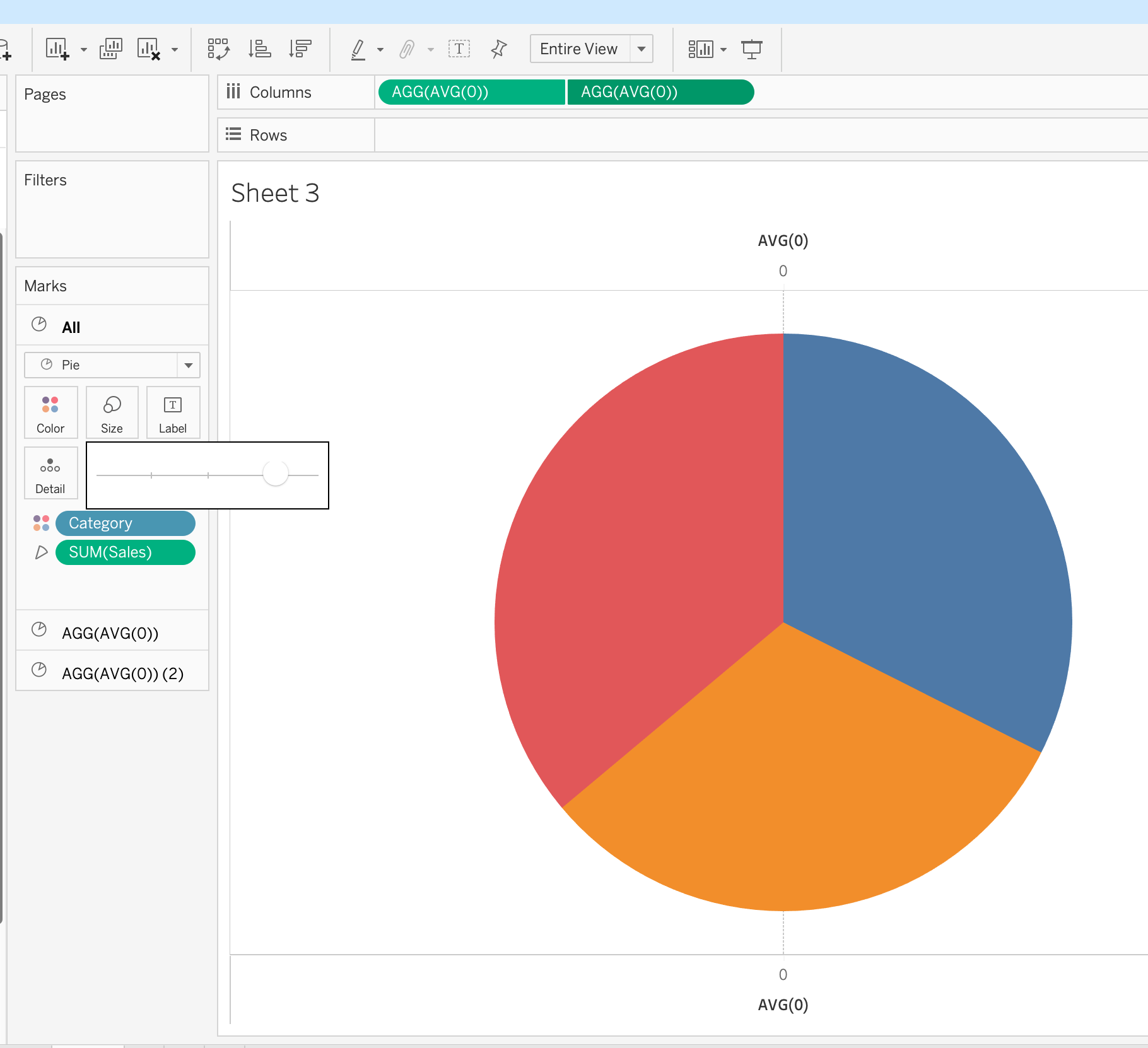Click the first AGG(AVG(0)) Columns pill
The height and width of the screenshot is (1048, 1148).
click(472, 92)
